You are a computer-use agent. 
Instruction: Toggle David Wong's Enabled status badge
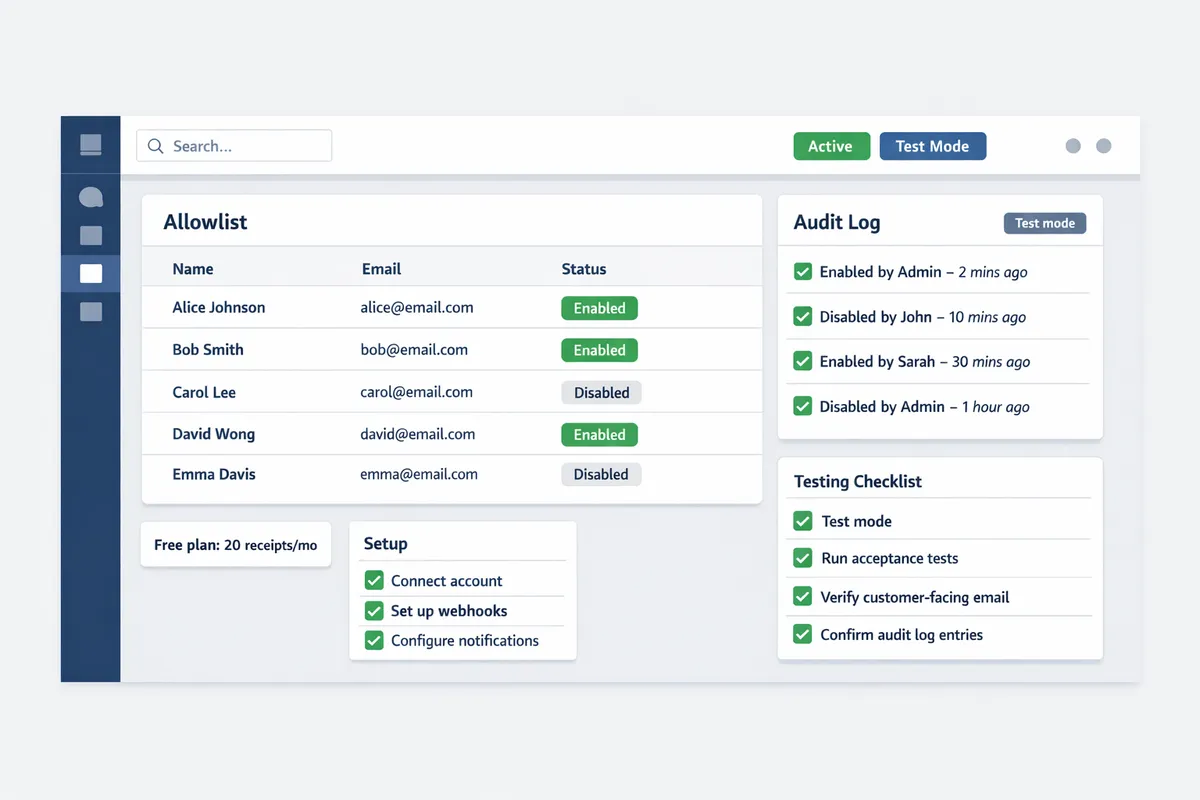click(599, 434)
